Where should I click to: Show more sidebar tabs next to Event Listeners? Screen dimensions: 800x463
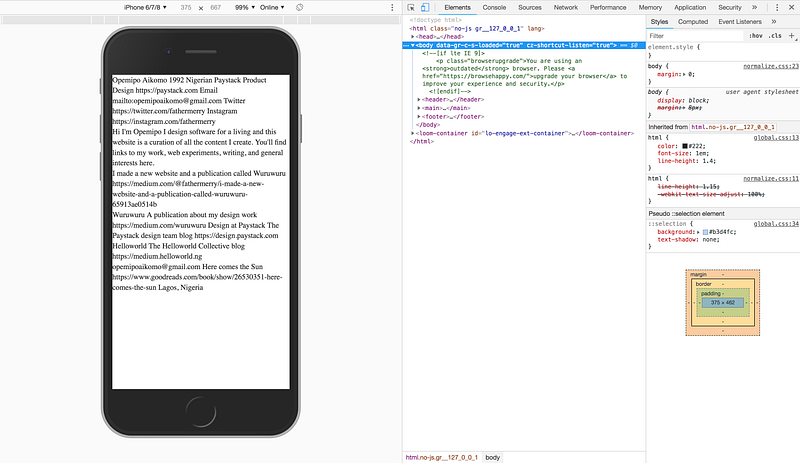[774, 22]
